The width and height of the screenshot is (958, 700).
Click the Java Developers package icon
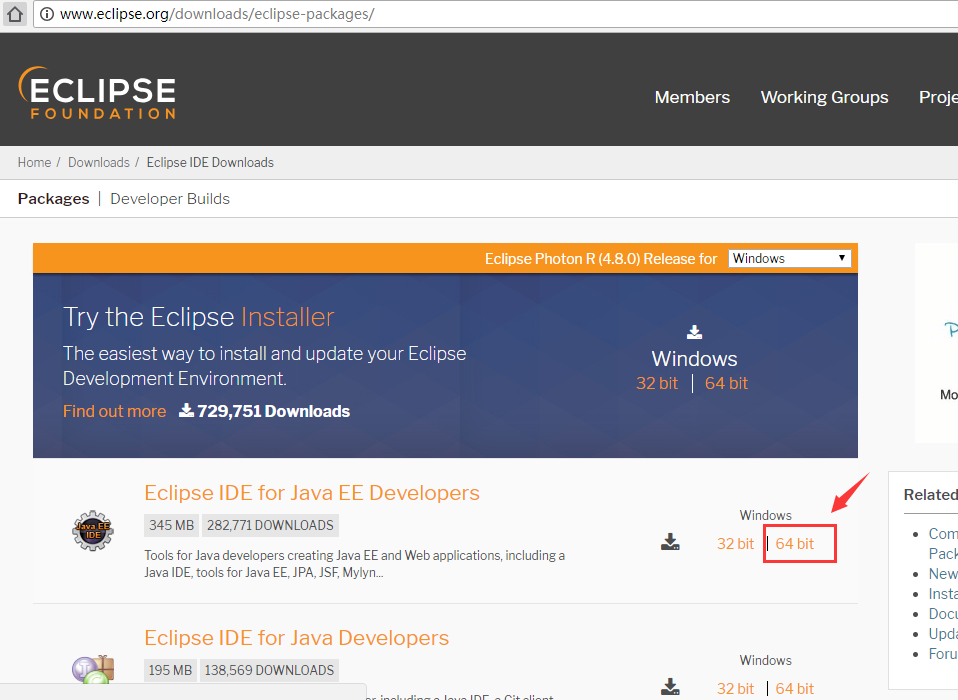point(93,669)
